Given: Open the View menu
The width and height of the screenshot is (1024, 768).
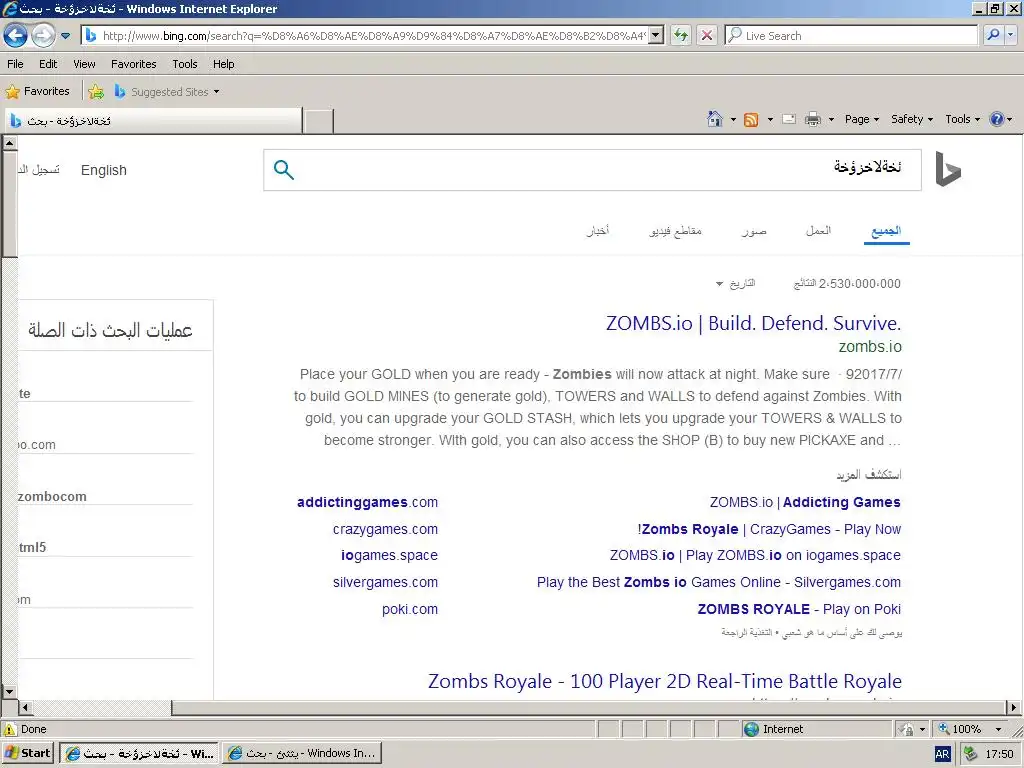Looking at the screenshot, I should tap(84, 64).
